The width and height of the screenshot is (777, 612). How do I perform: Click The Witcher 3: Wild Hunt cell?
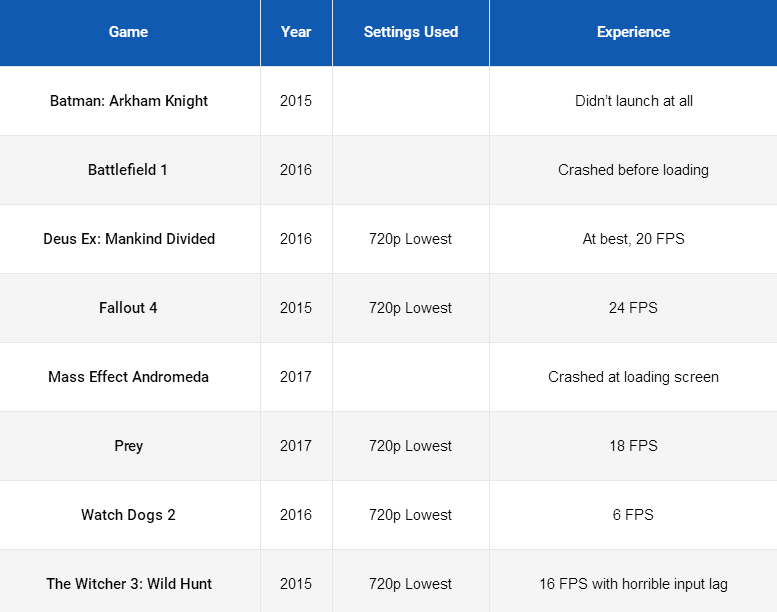tap(129, 584)
